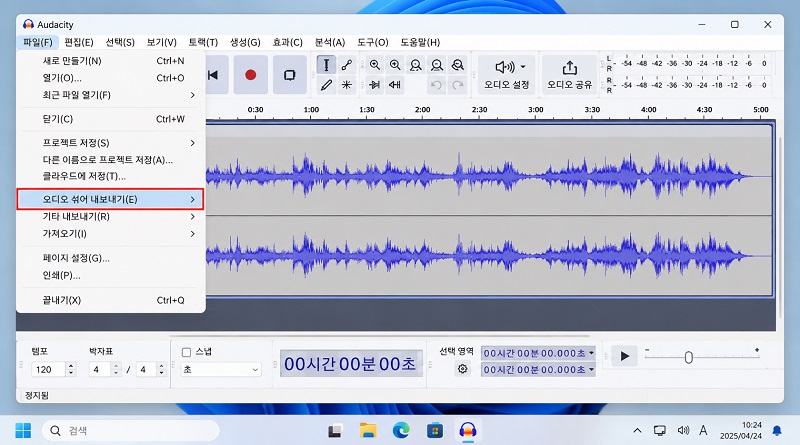This screenshot has height=445, width=800.
Task: Open the 선택(S) menu
Action: point(120,42)
